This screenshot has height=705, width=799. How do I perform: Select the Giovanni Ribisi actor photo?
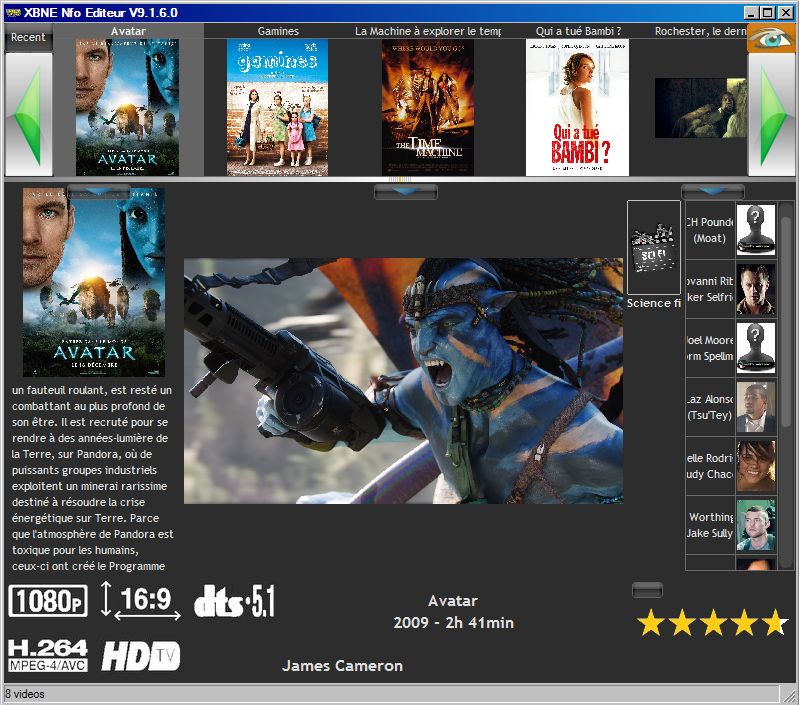click(x=756, y=289)
